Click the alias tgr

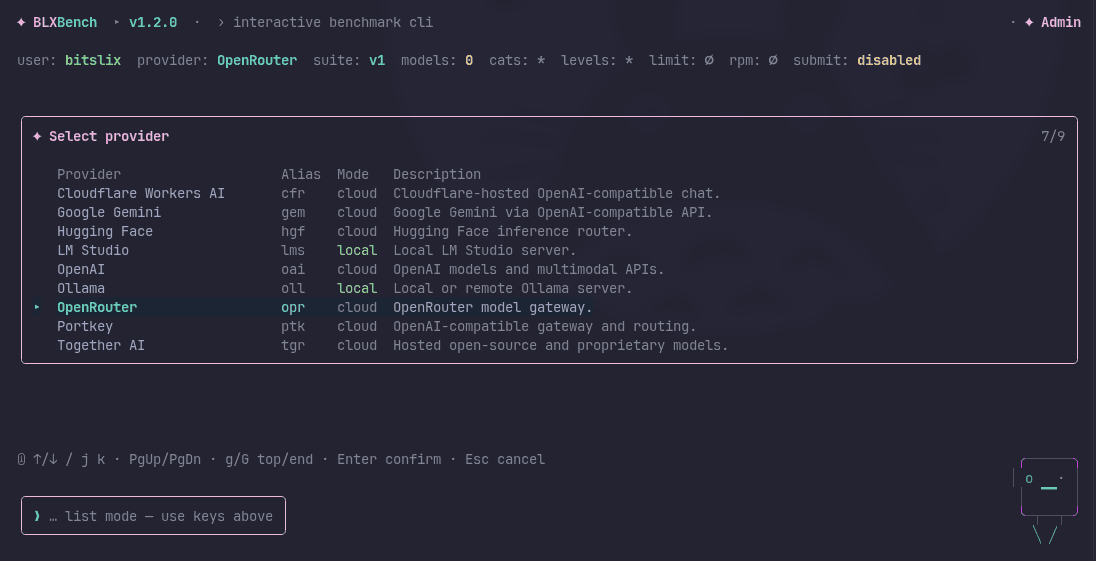coord(293,345)
